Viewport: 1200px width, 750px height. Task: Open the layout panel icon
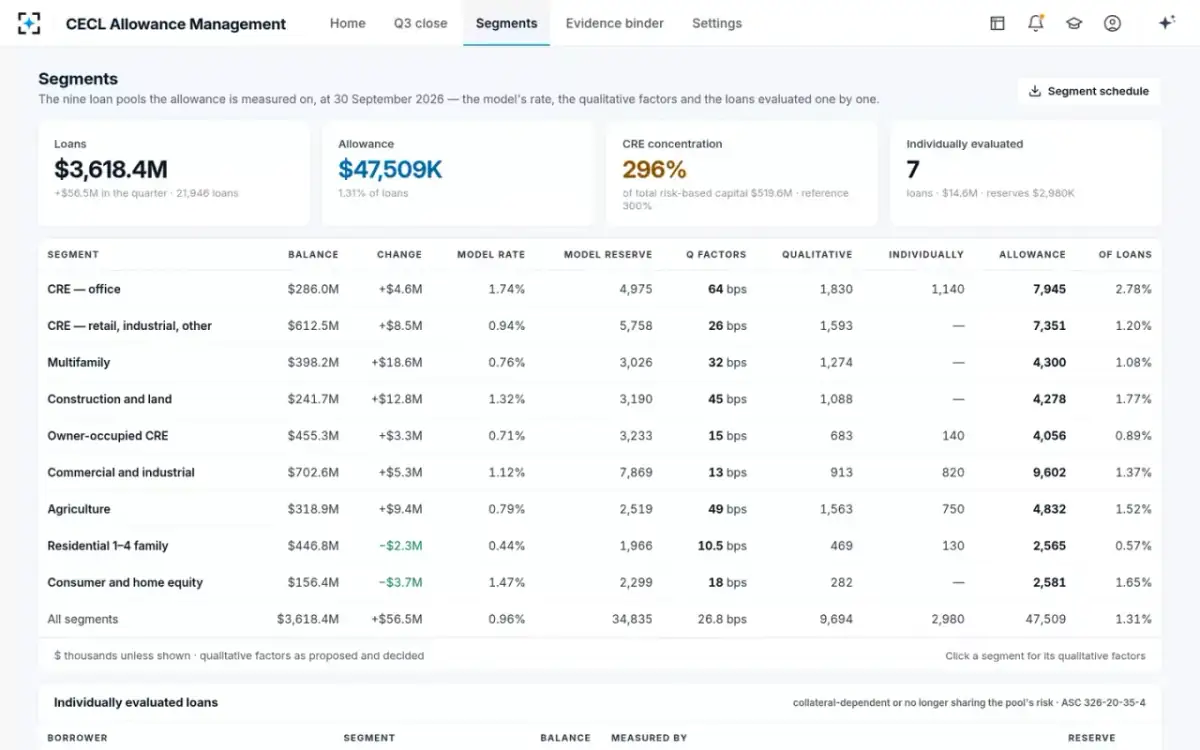pyautogui.click(x=997, y=23)
